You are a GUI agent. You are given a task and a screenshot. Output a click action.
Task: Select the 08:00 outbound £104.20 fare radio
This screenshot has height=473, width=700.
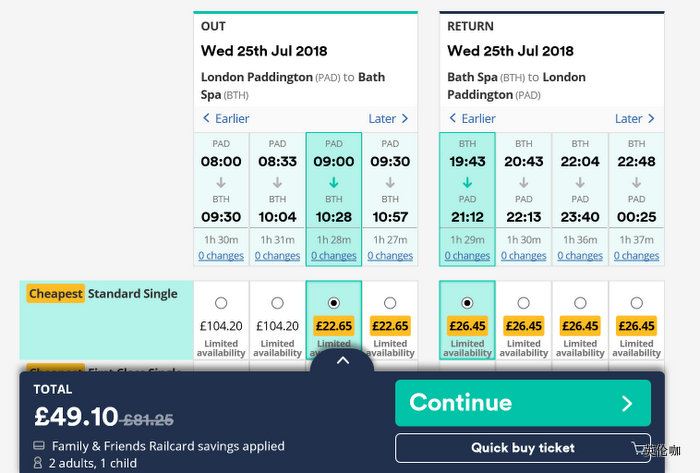tap(221, 303)
